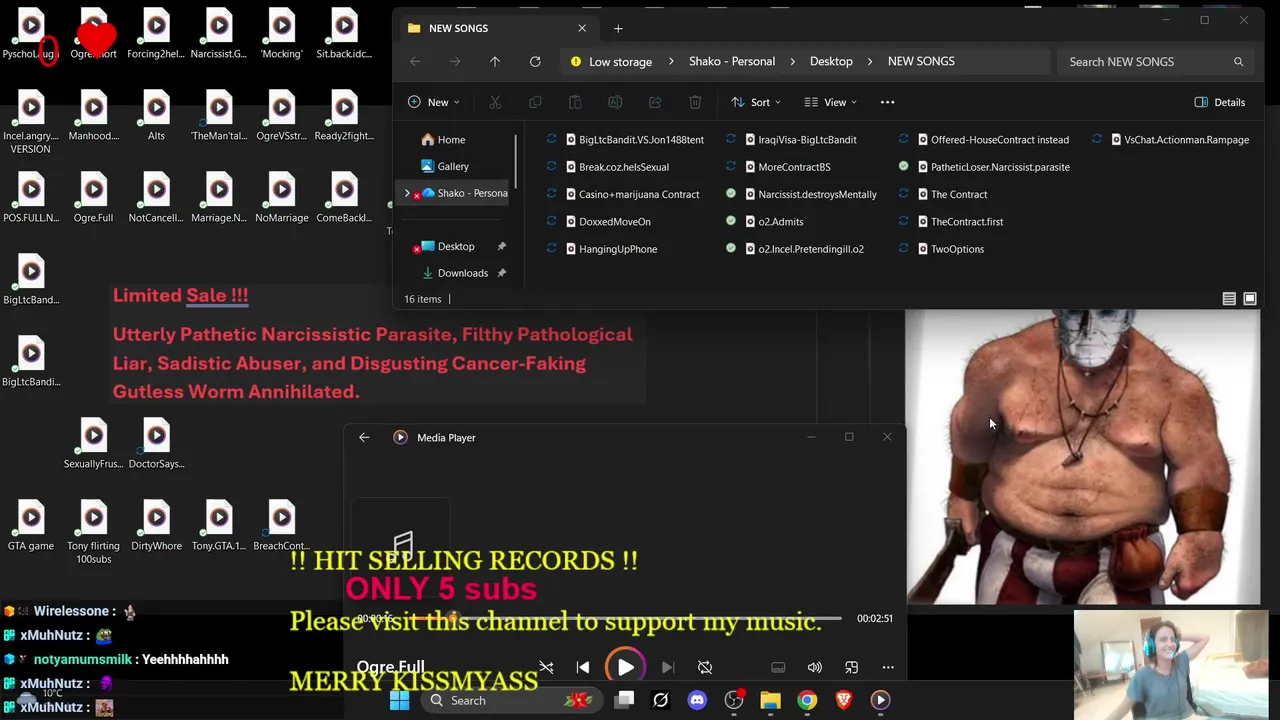Image resolution: width=1280 pixels, height=720 pixels.
Task: Play the Ogre Full track in Media Player
Action: [x=625, y=667]
